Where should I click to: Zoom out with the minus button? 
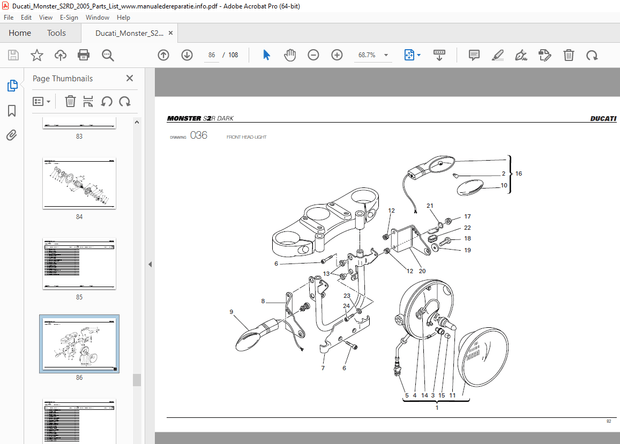click(x=313, y=55)
